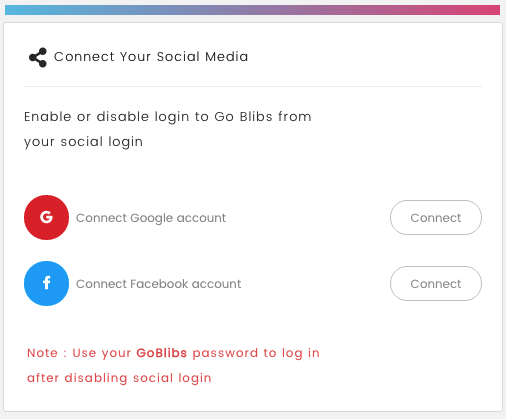The height and width of the screenshot is (419, 506).
Task: Click the share icon beside the heading
Action: [x=38, y=57]
